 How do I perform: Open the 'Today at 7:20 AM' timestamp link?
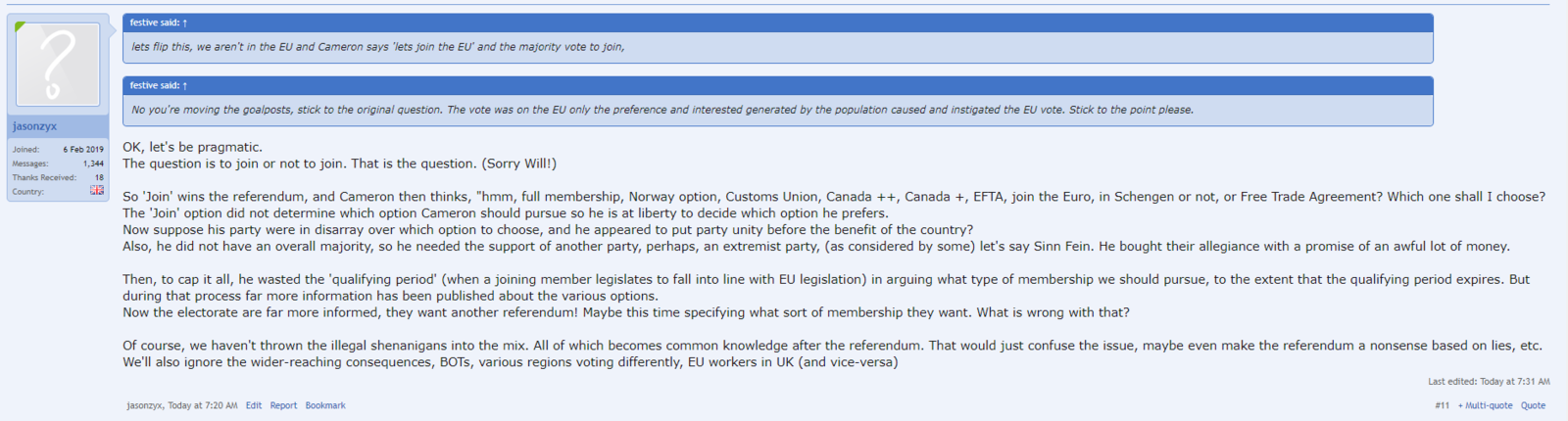(203, 405)
